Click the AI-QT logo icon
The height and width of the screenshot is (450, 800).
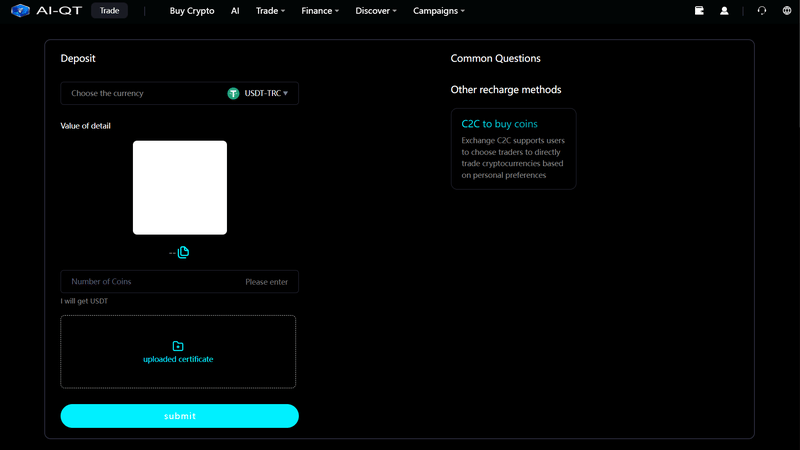point(20,10)
